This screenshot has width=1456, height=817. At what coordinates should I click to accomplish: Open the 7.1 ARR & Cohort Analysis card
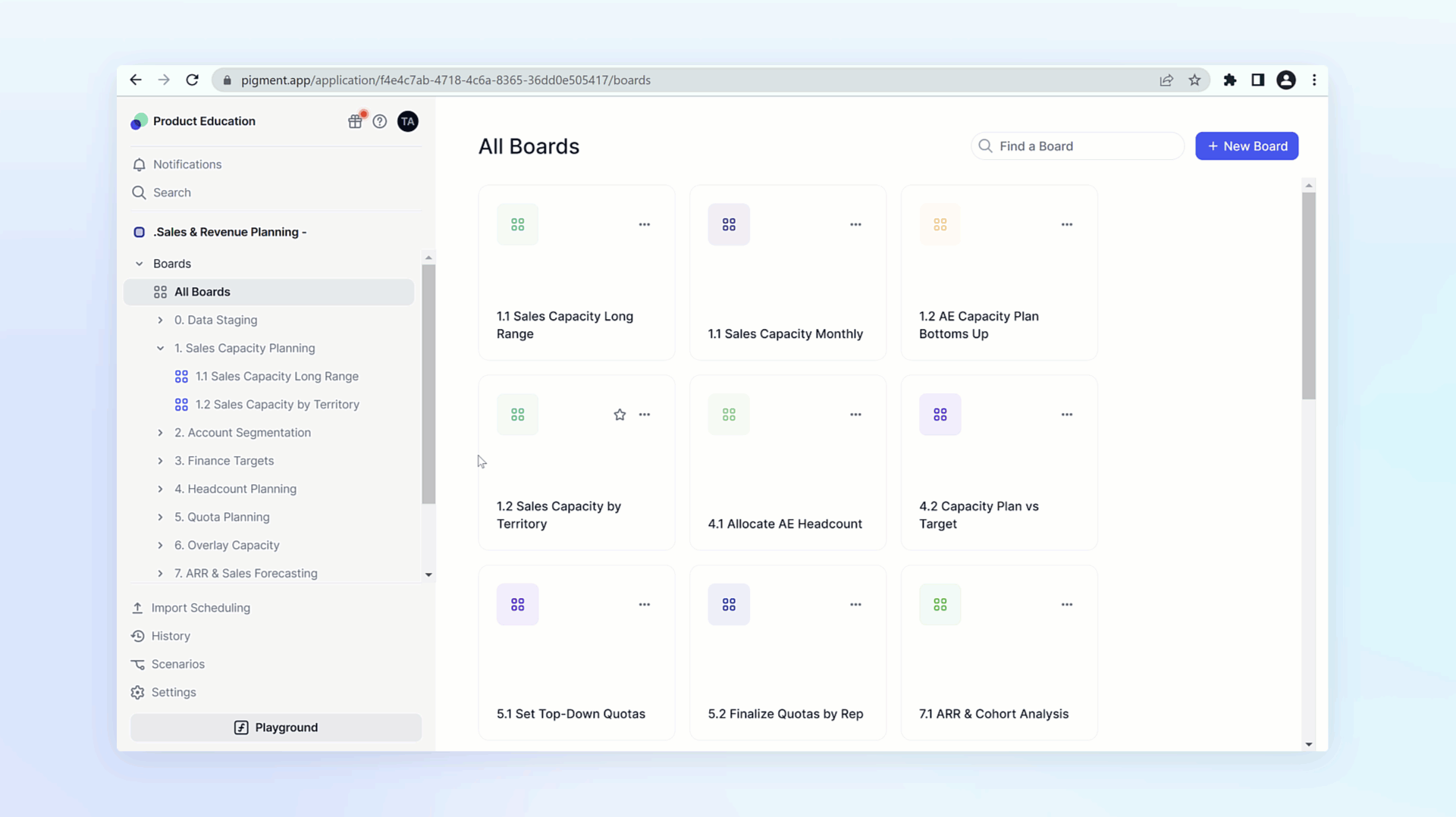pos(999,653)
